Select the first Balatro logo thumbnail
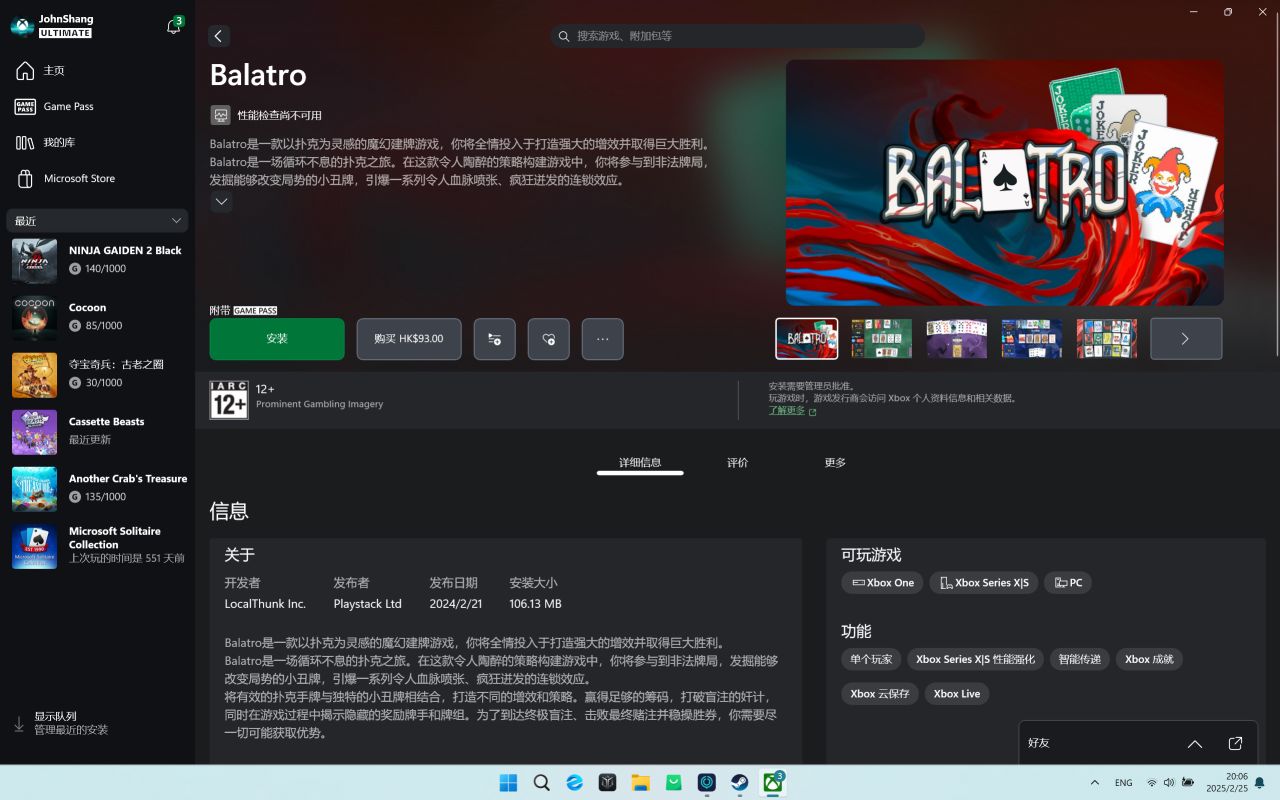This screenshot has height=800, width=1280. click(x=807, y=339)
